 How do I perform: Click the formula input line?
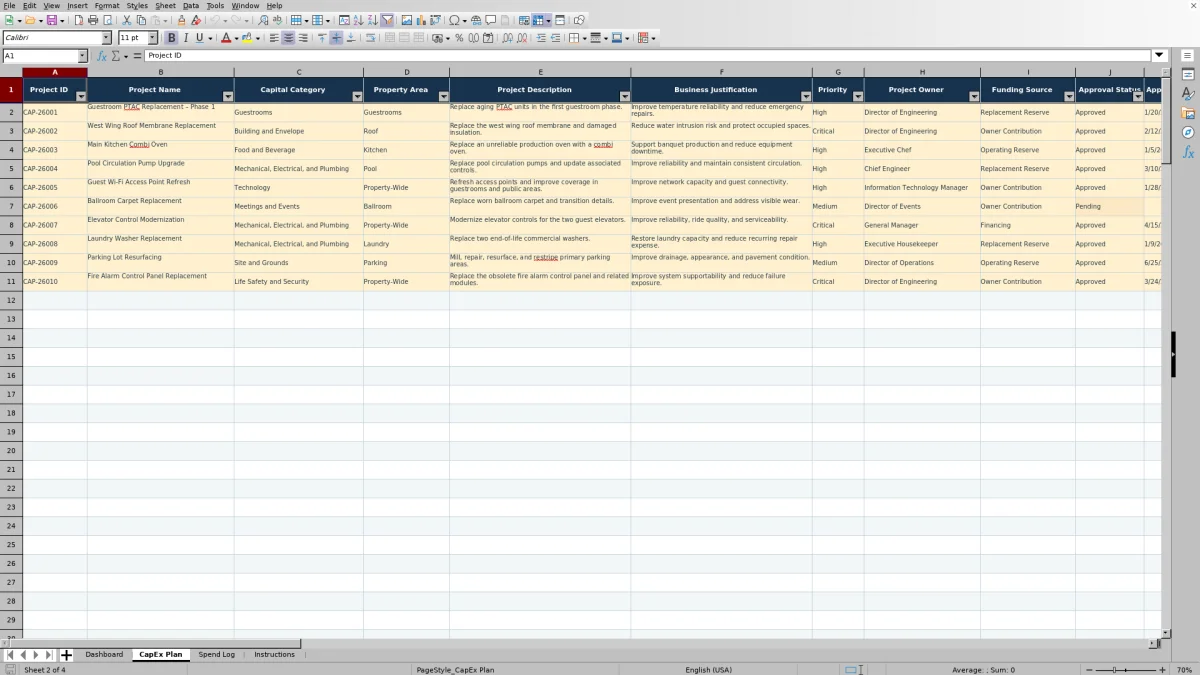tap(648, 56)
